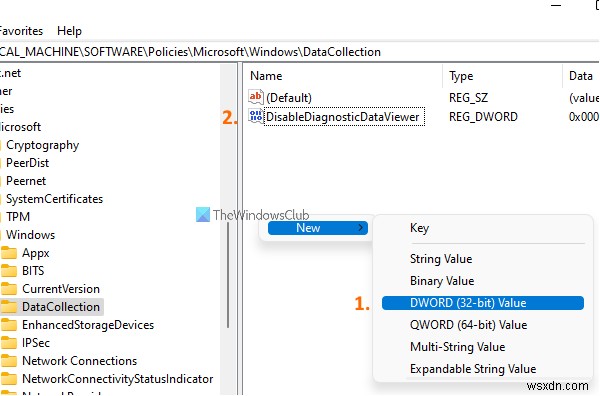
Task: Click the BITS folder icon
Action: click(9, 271)
